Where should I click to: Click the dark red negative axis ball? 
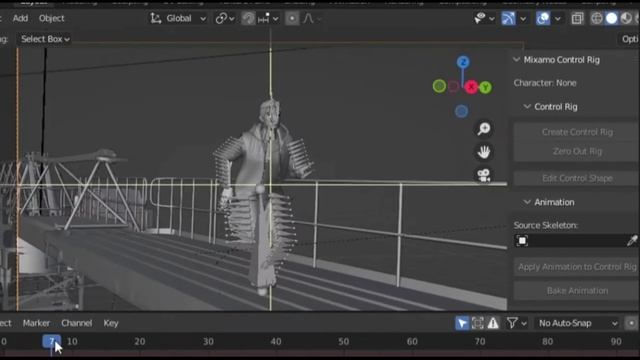coord(453,86)
